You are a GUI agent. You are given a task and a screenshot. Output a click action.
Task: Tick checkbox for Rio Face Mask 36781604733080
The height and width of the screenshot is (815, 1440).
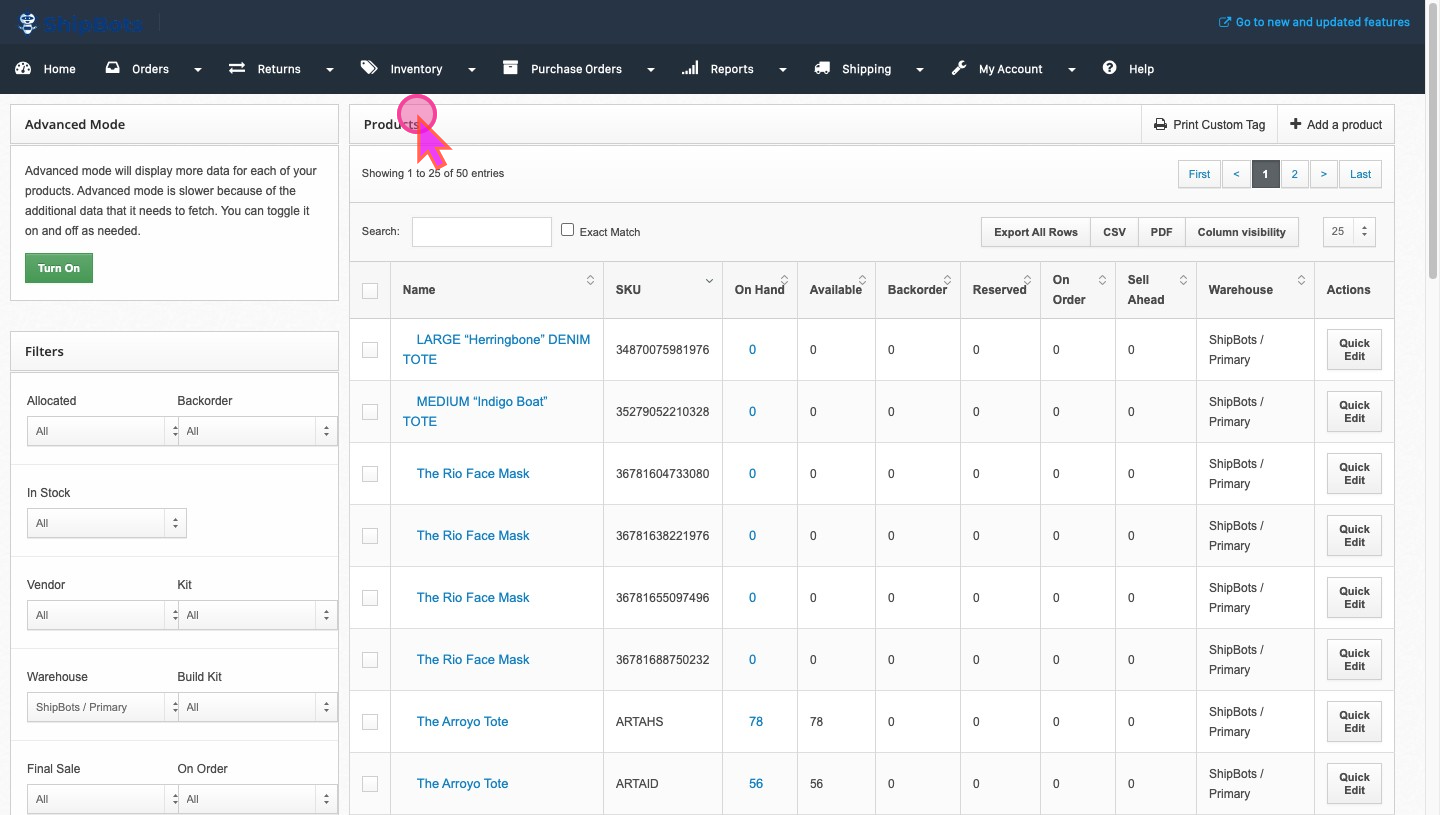click(370, 474)
